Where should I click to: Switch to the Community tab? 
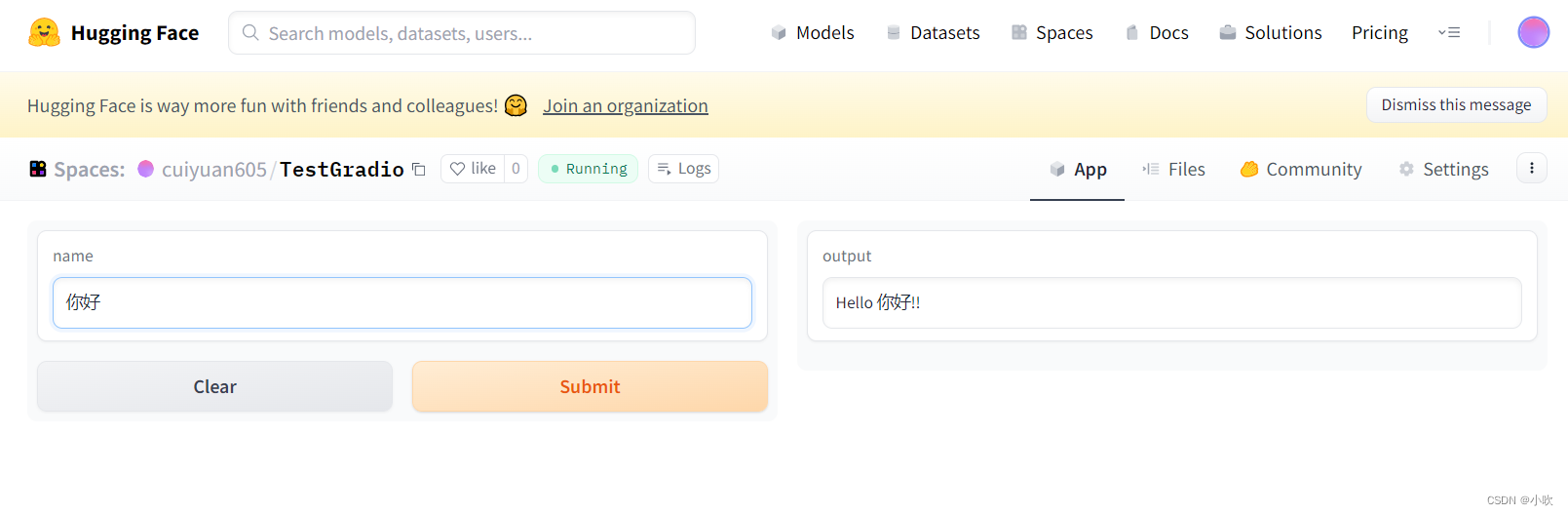point(1301,170)
